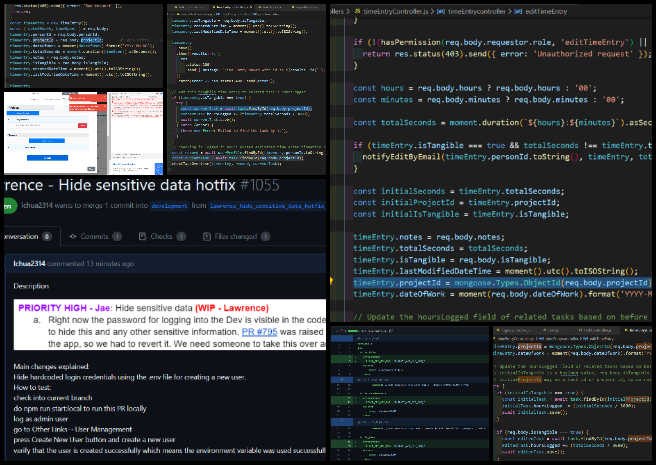Open the Commits tab of the pull request
This screenshot has height=465, width=656.
pyautogui.click(x=95, y=236)
